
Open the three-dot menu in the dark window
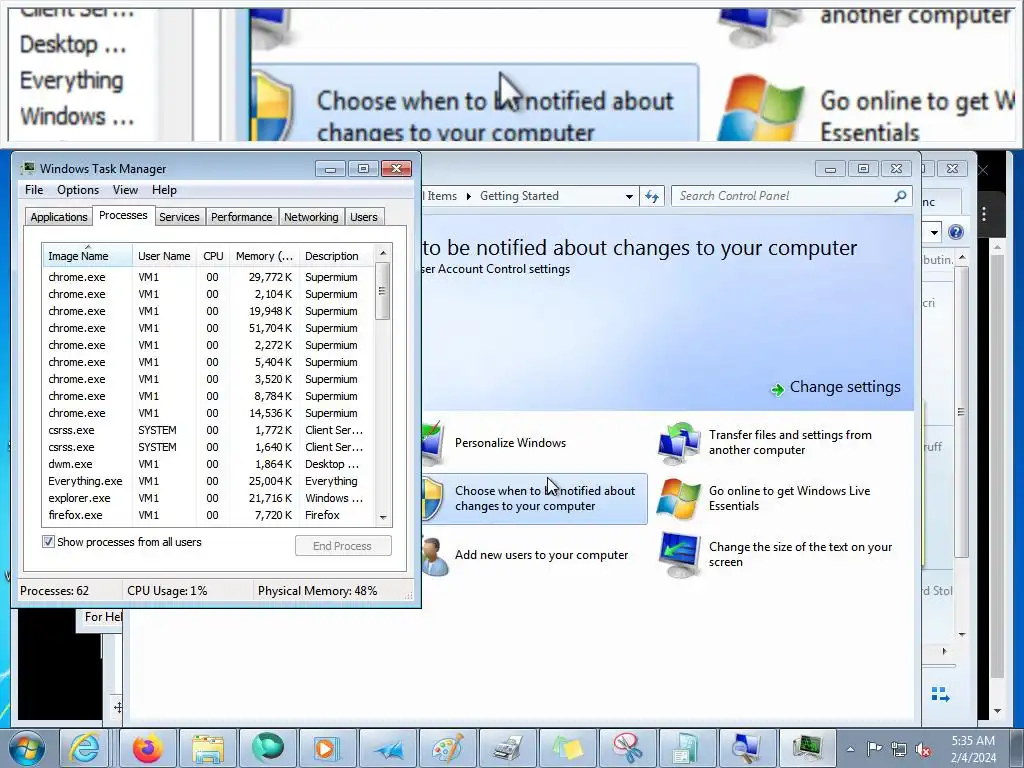984,214
